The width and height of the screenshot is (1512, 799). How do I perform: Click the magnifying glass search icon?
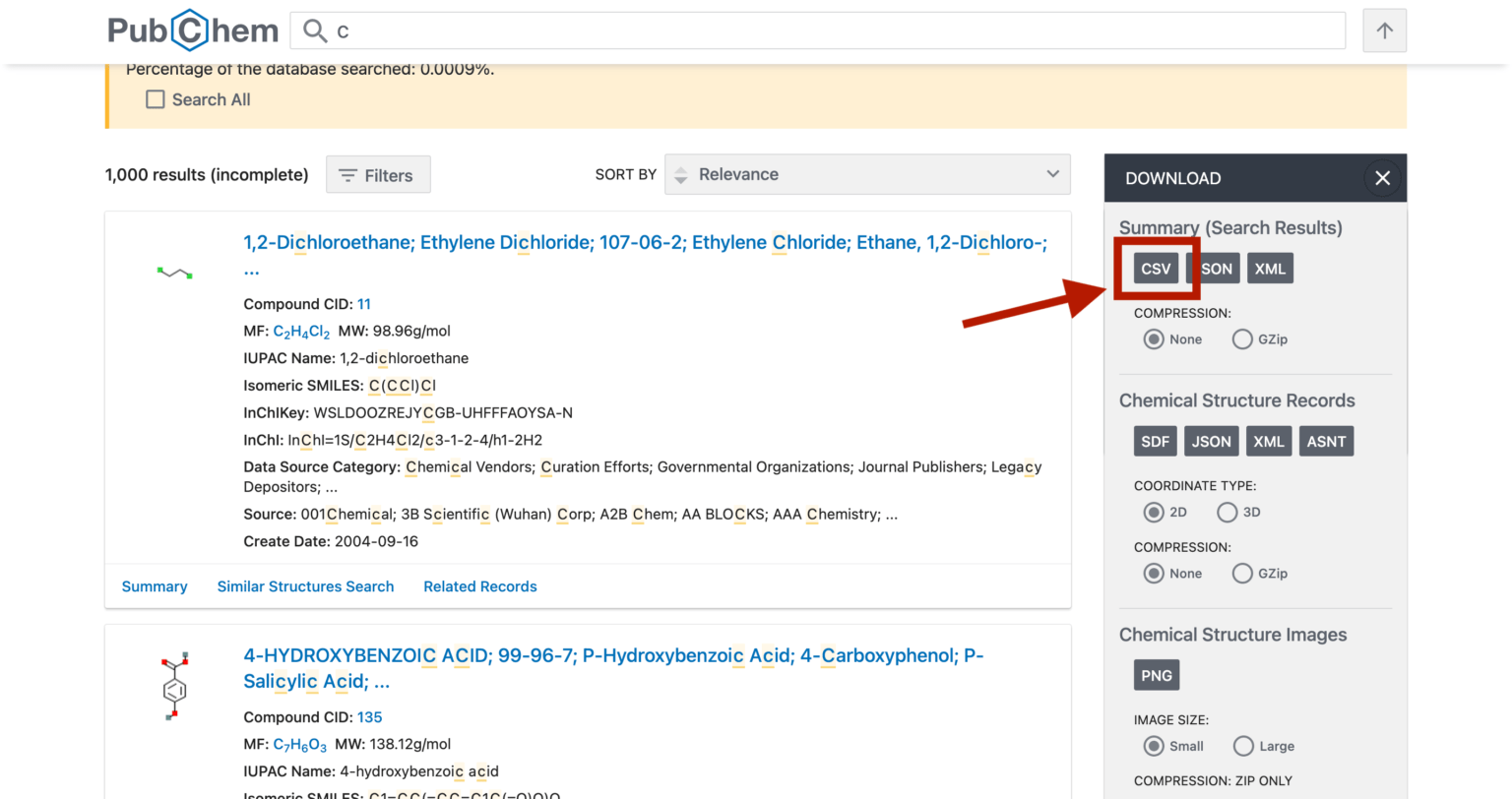point(314,31)
